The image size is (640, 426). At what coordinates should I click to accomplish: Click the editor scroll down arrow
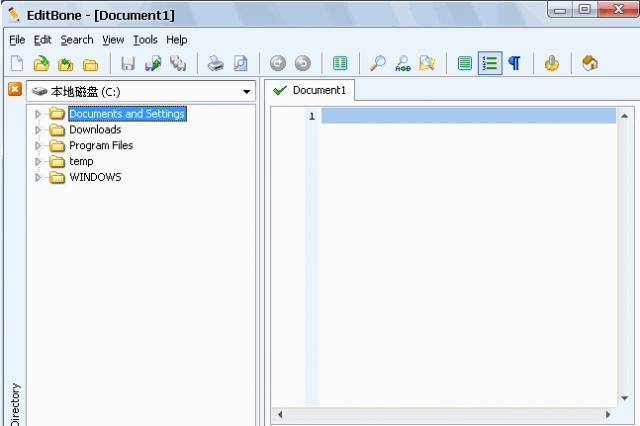624,398
